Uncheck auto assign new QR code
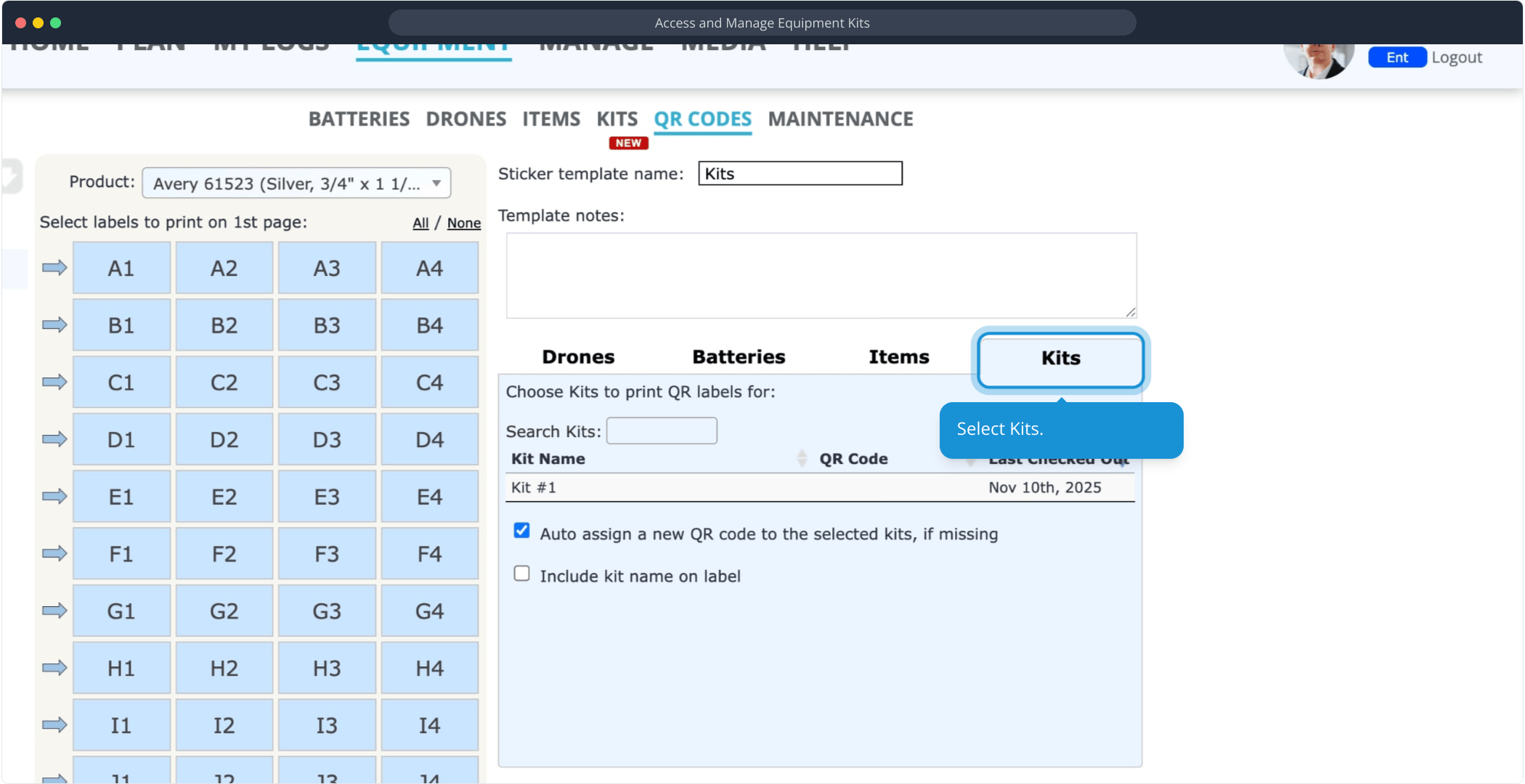The height and width of the screenshot is (784, 1525). point(521,531)
